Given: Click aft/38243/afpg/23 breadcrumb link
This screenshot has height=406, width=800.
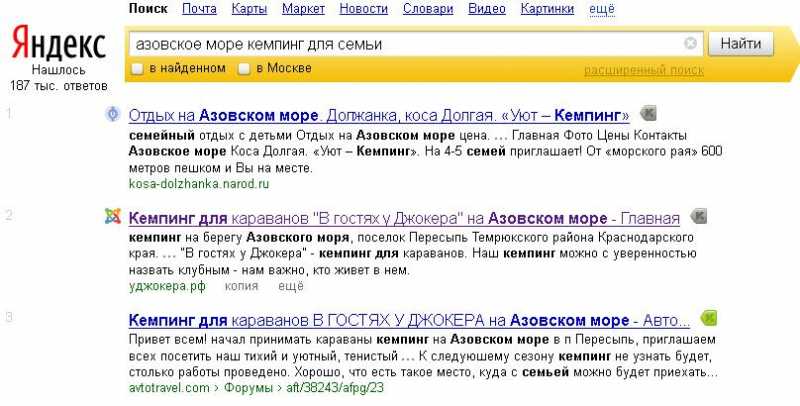Looking at the screenshot, I should coord(335,388).
